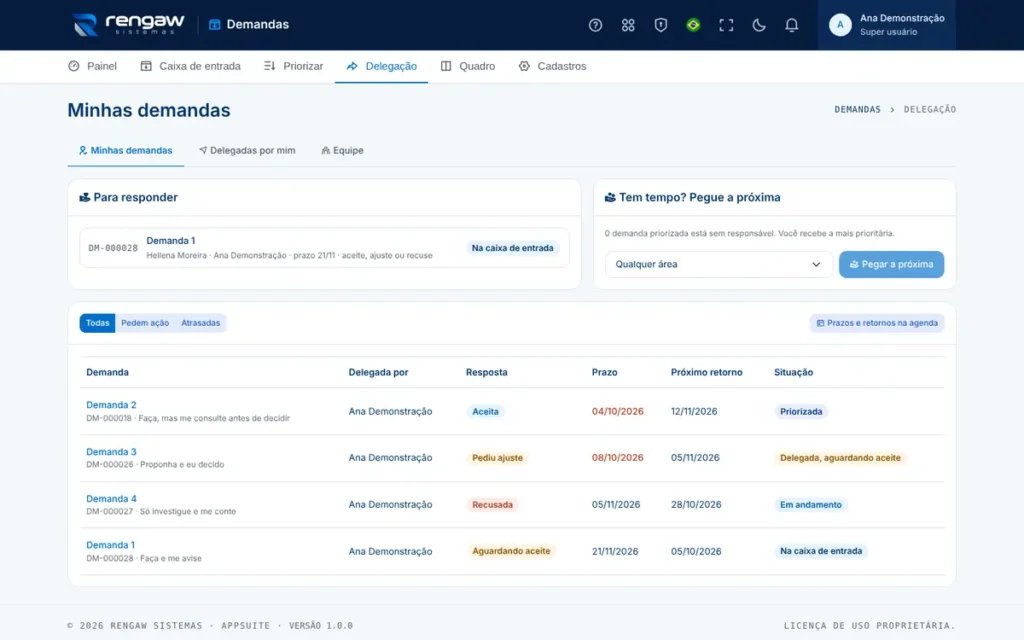Viewport: 1024px width, 640px height.
Task: Open Prazos e retornos na agenda
Action: [x=876, y=323]
